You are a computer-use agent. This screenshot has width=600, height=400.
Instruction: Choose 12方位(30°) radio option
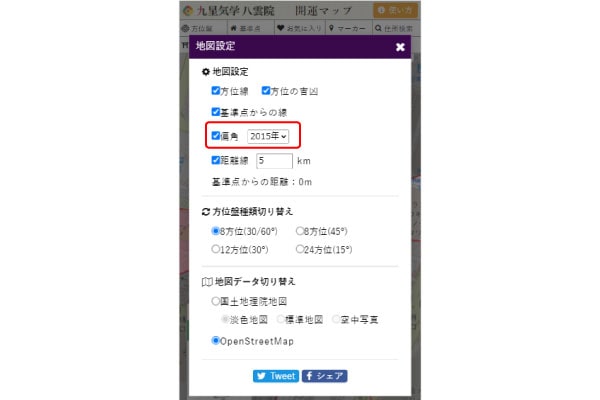coord(215,249)
